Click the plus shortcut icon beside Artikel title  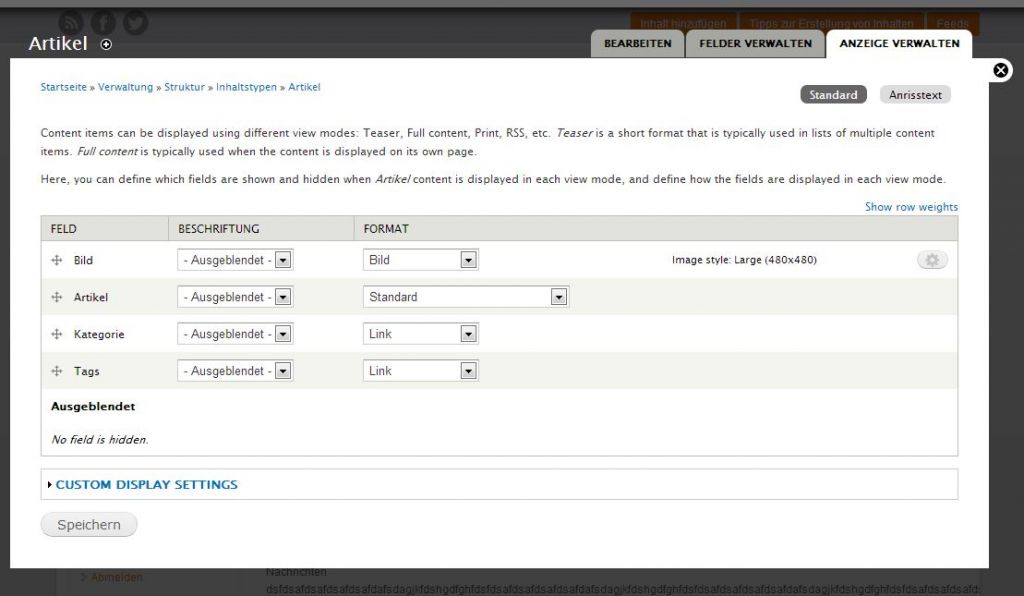tap(107, 44)
